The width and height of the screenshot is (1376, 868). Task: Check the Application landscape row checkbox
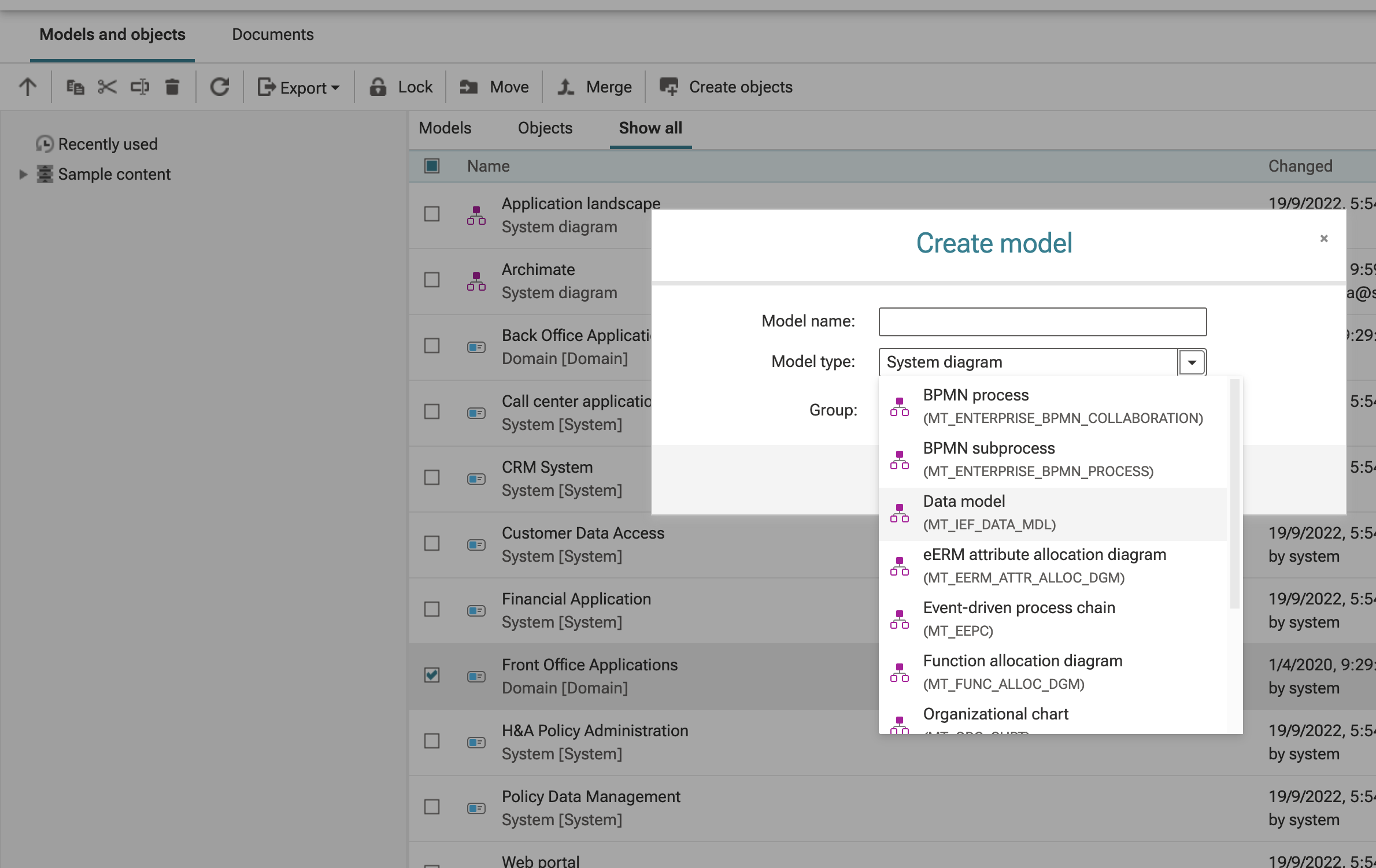[432, 214]
